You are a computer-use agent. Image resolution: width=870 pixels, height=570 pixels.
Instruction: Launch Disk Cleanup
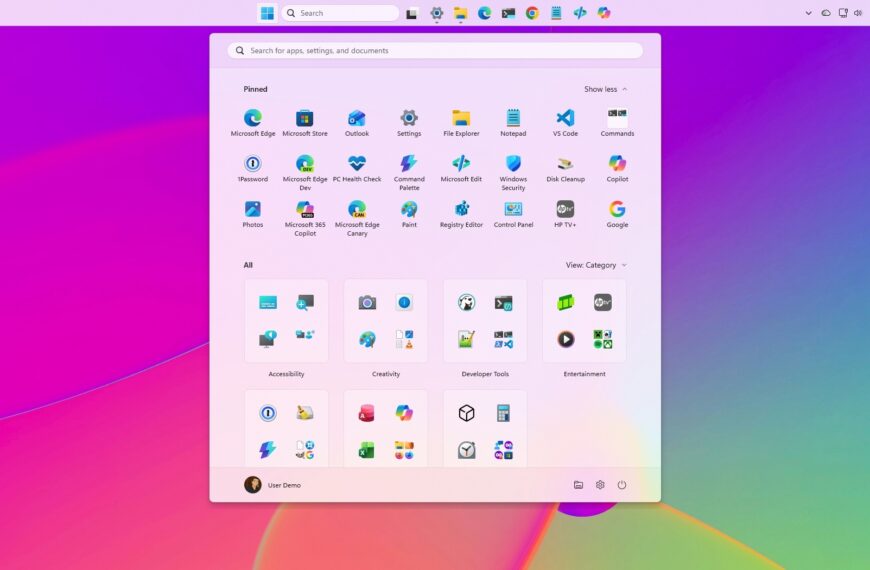tap(565, 168)
